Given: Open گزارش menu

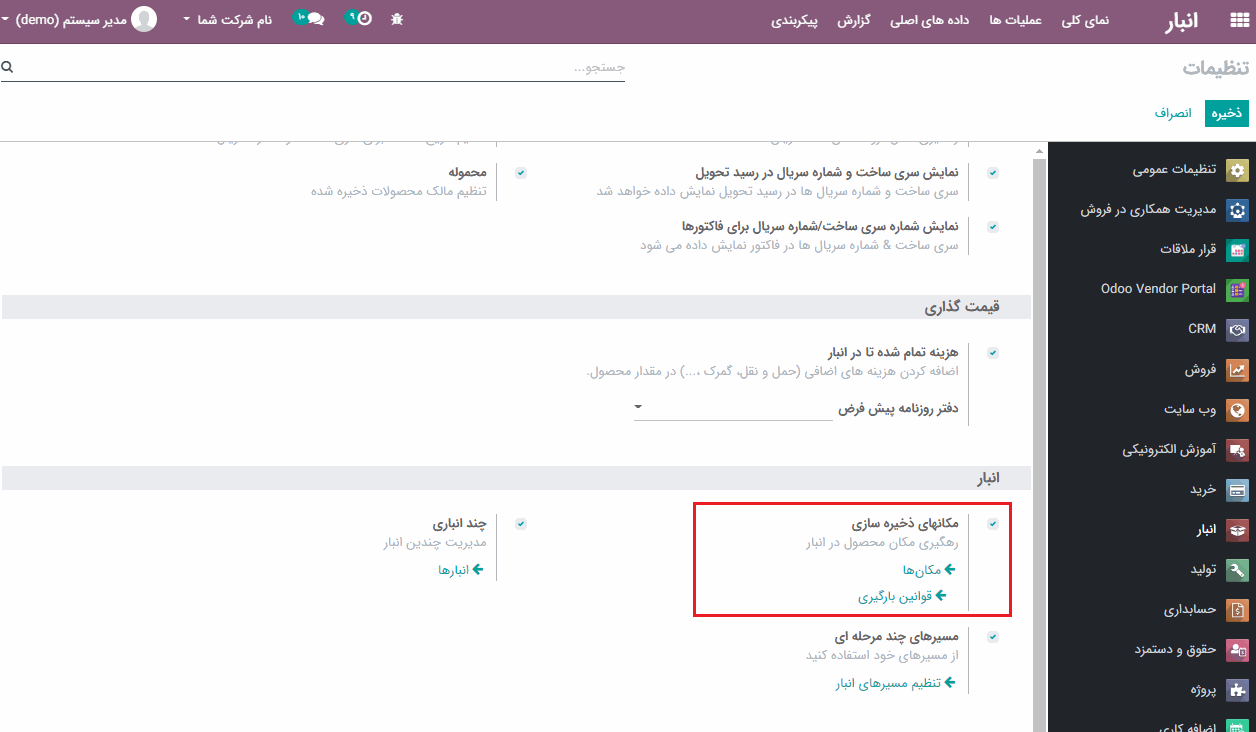Looking at the screenshot, I should click(853, 20).
